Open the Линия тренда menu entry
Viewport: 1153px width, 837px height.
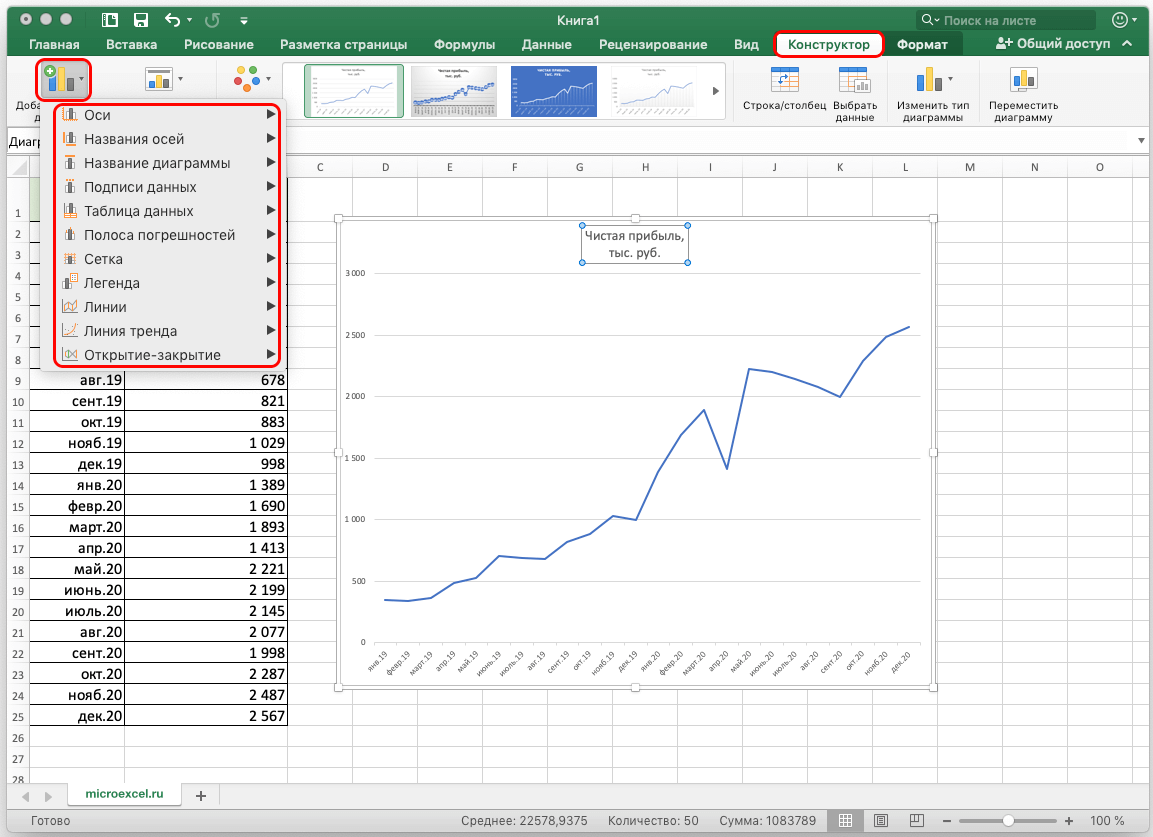[168, 331]
